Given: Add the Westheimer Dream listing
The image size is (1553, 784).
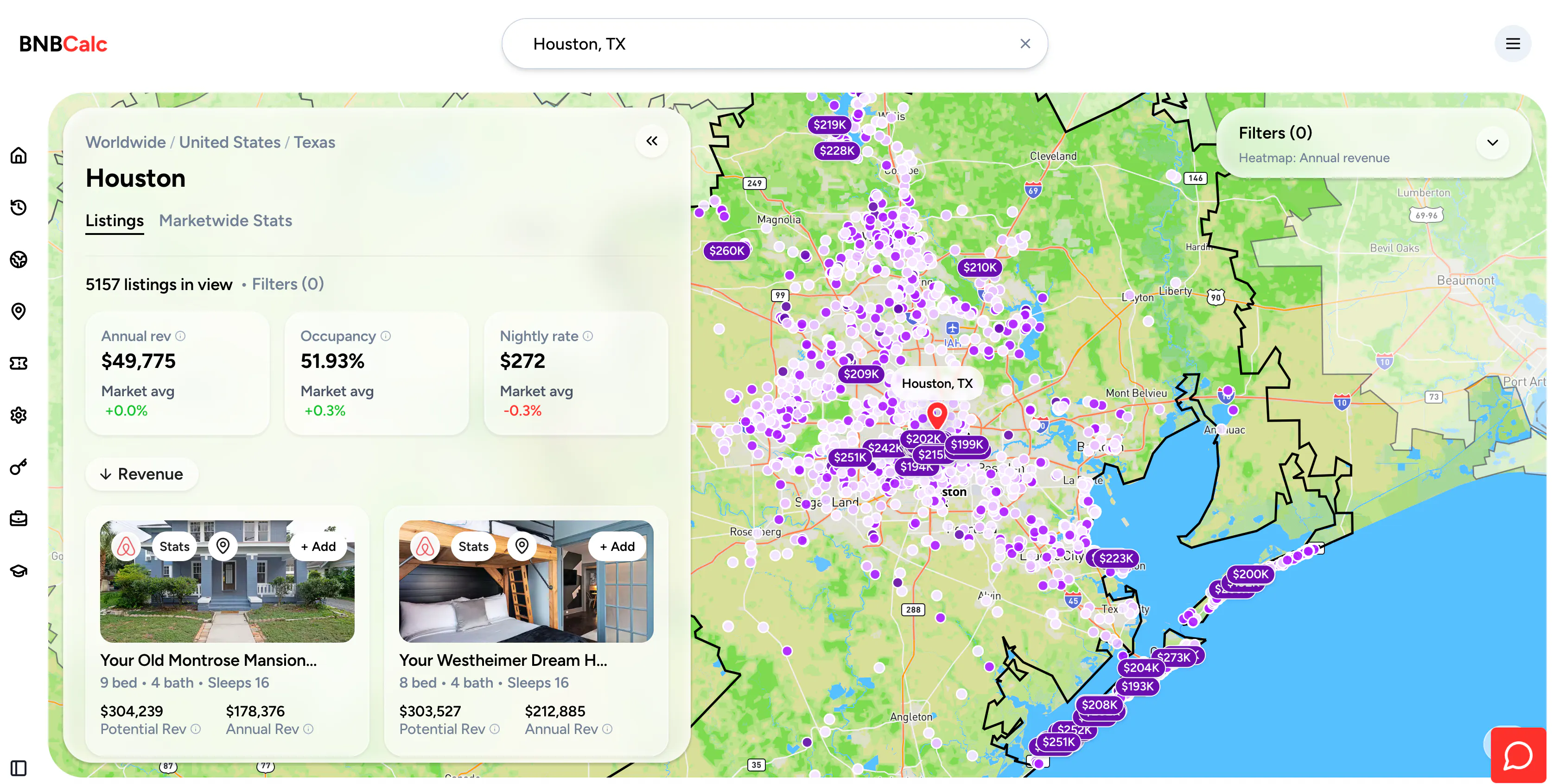Looking at the screenshot, I should click(x=617, y=547).
